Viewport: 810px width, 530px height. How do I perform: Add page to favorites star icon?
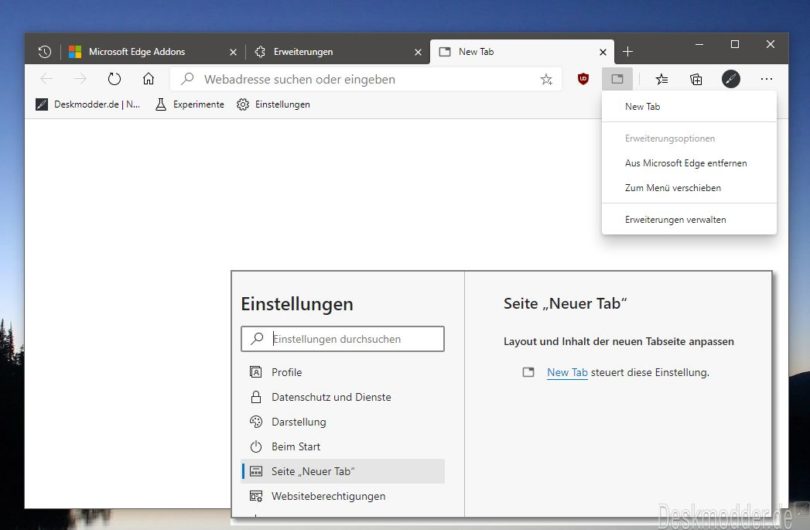click(546, 80)
